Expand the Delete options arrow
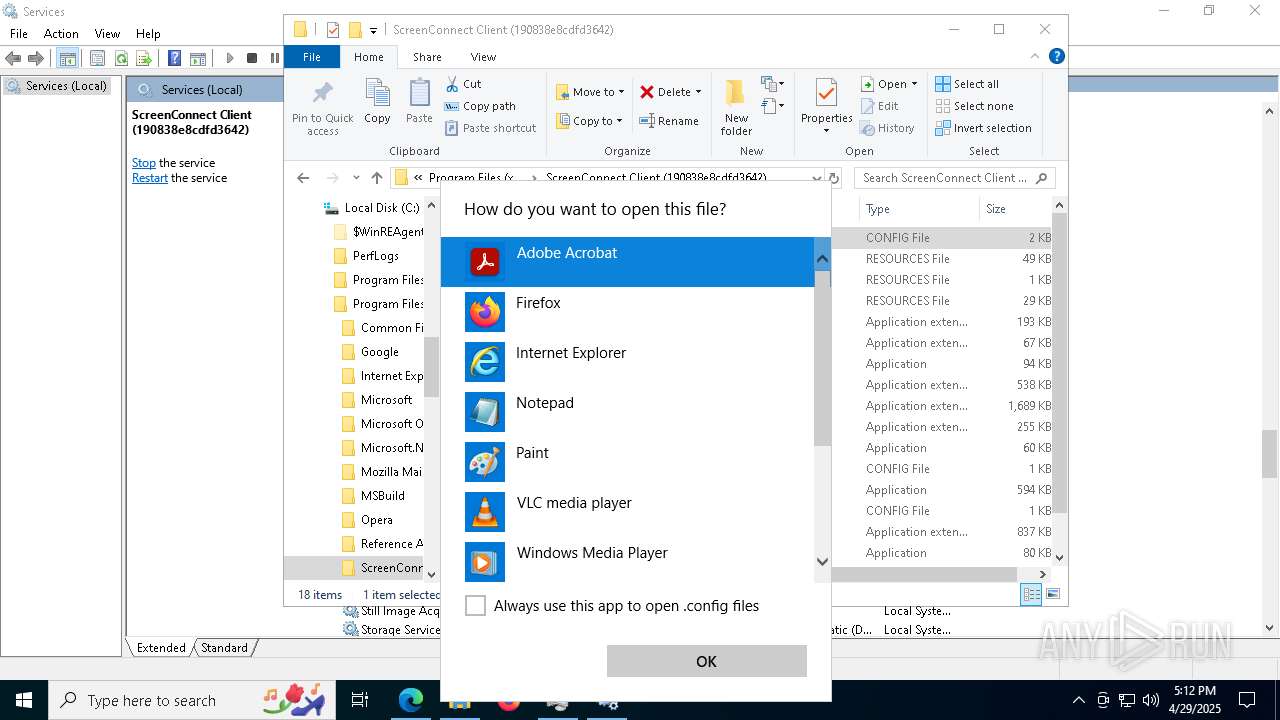This screenshot has width=1280, height=720. click(x=698, y=92)
